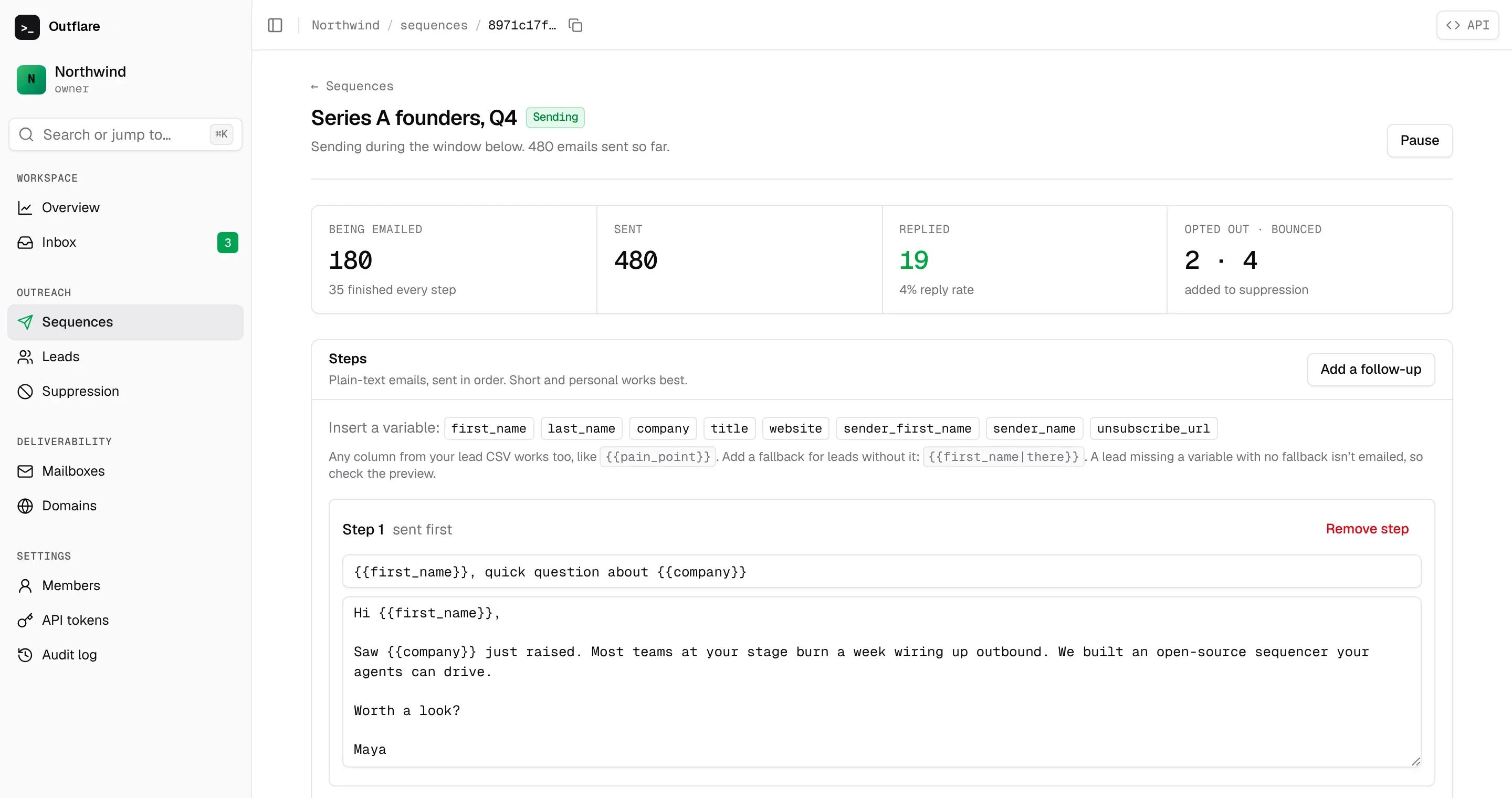The image size is (1512, 798).
Task: Click the API tokens key icon
Action: tap(25, 620)
